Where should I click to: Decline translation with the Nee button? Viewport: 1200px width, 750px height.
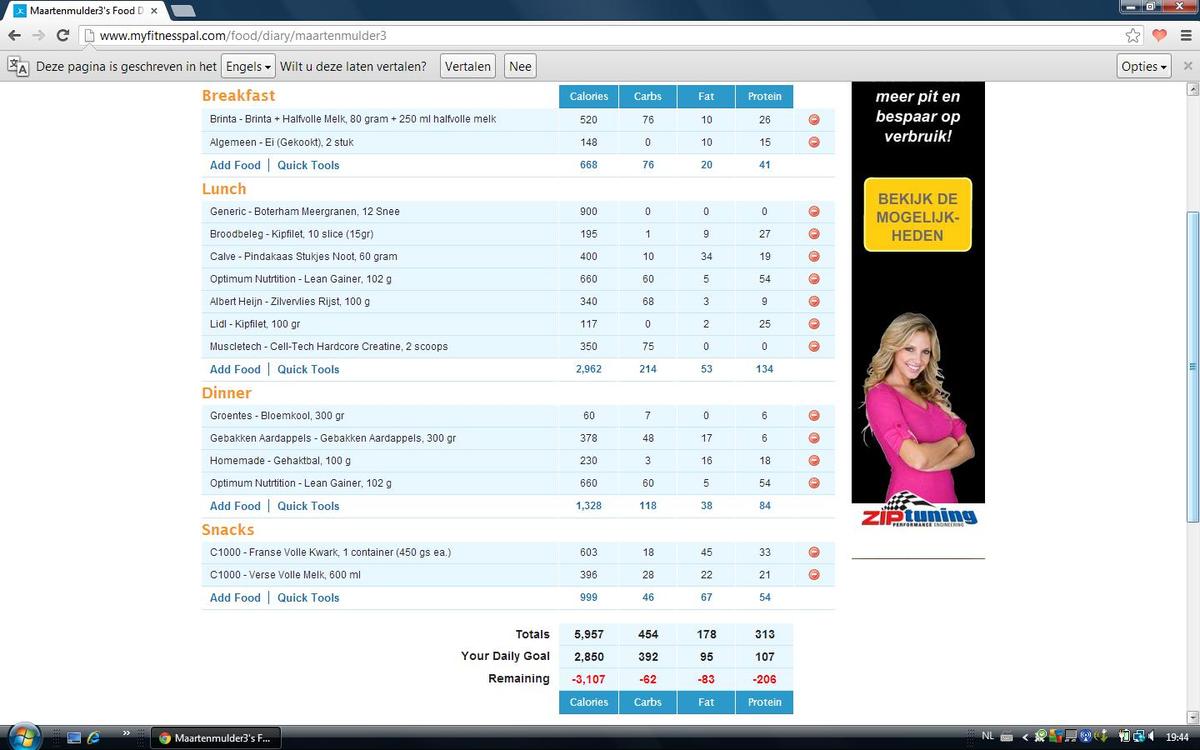pyautogui.click(x=520, y=67)
